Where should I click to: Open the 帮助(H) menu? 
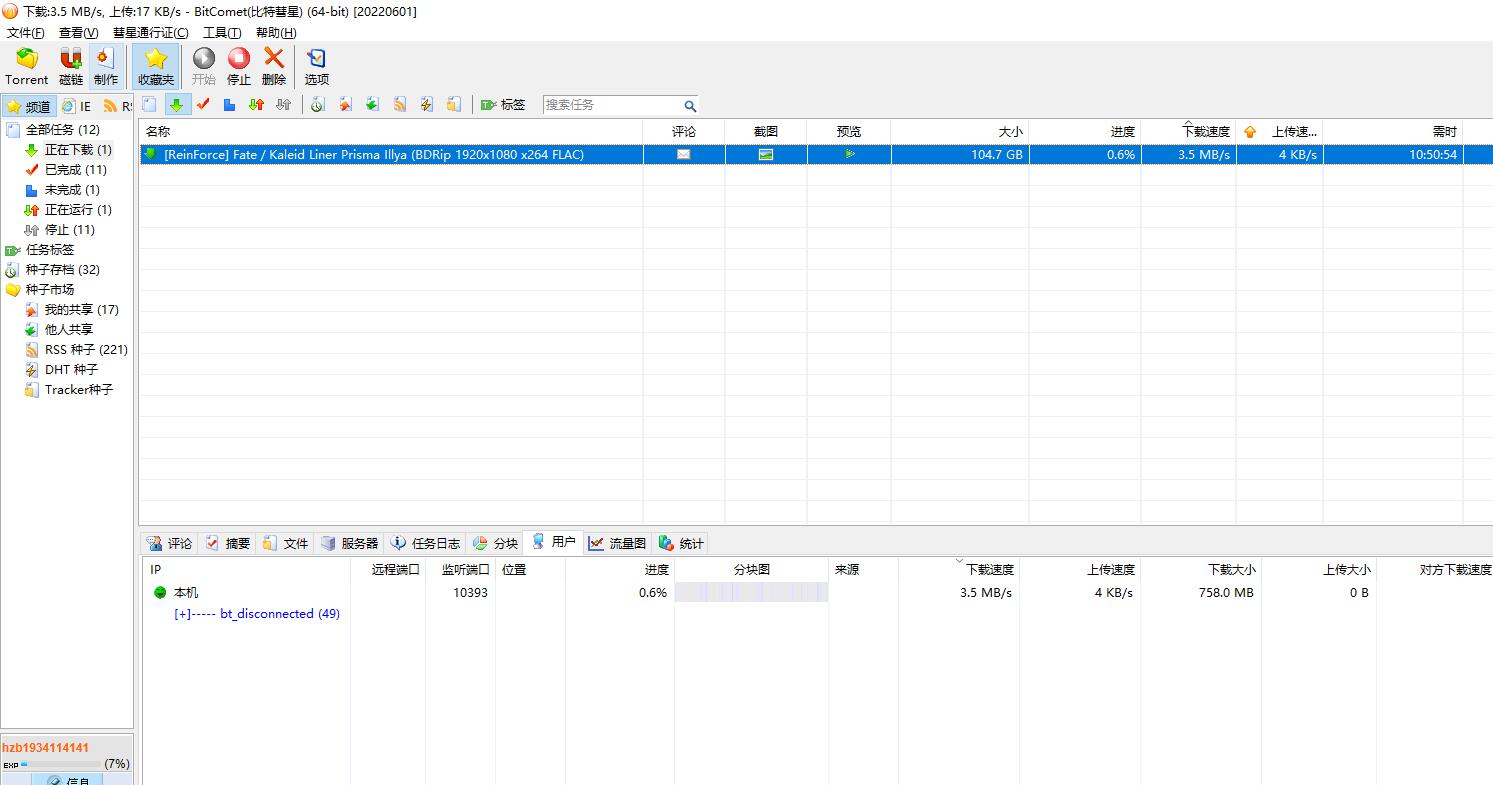pyautogui.click(x=276, y=33)
